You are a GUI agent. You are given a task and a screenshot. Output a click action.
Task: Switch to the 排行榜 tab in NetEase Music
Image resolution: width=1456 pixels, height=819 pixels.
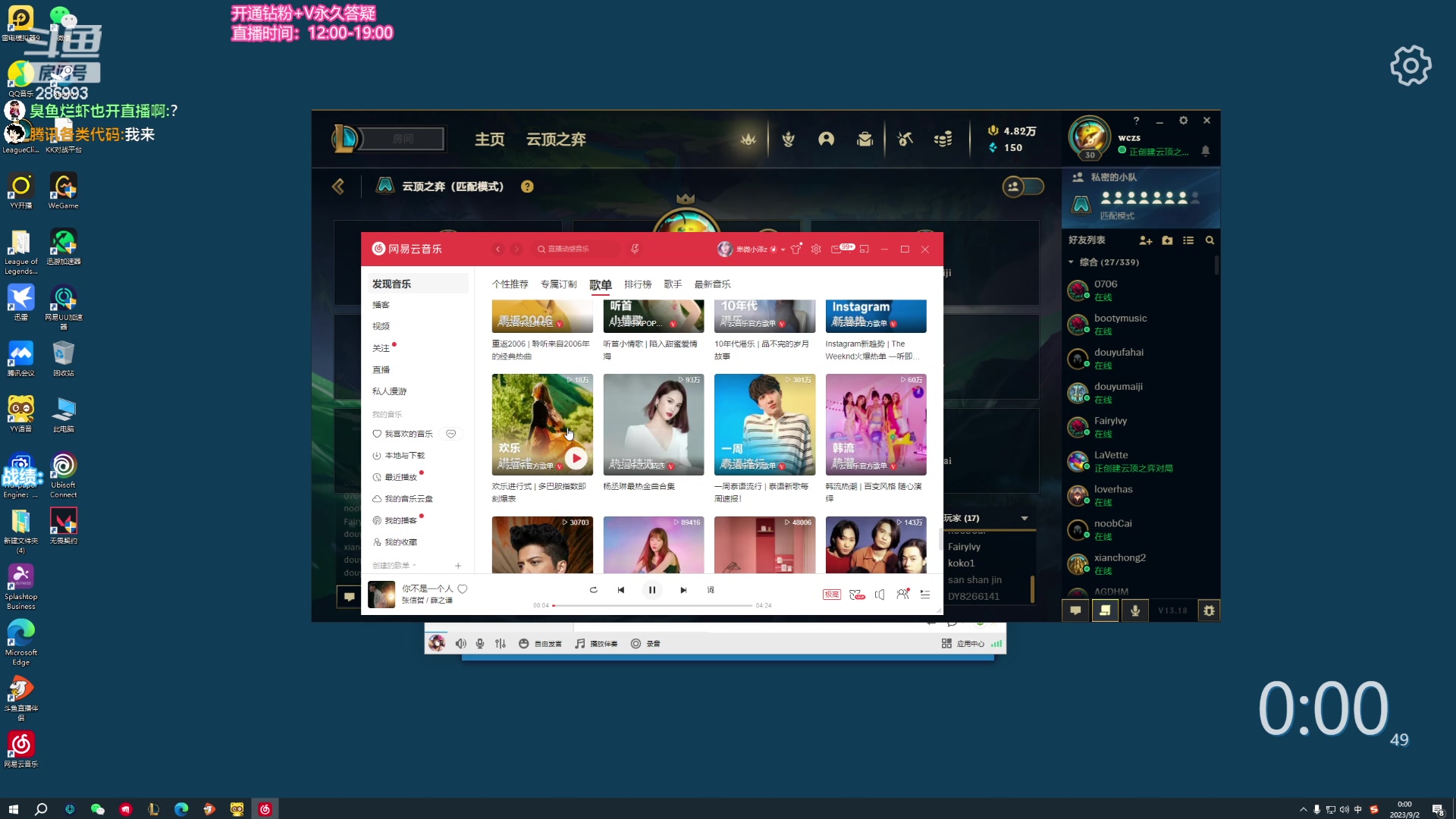(638, 284)
